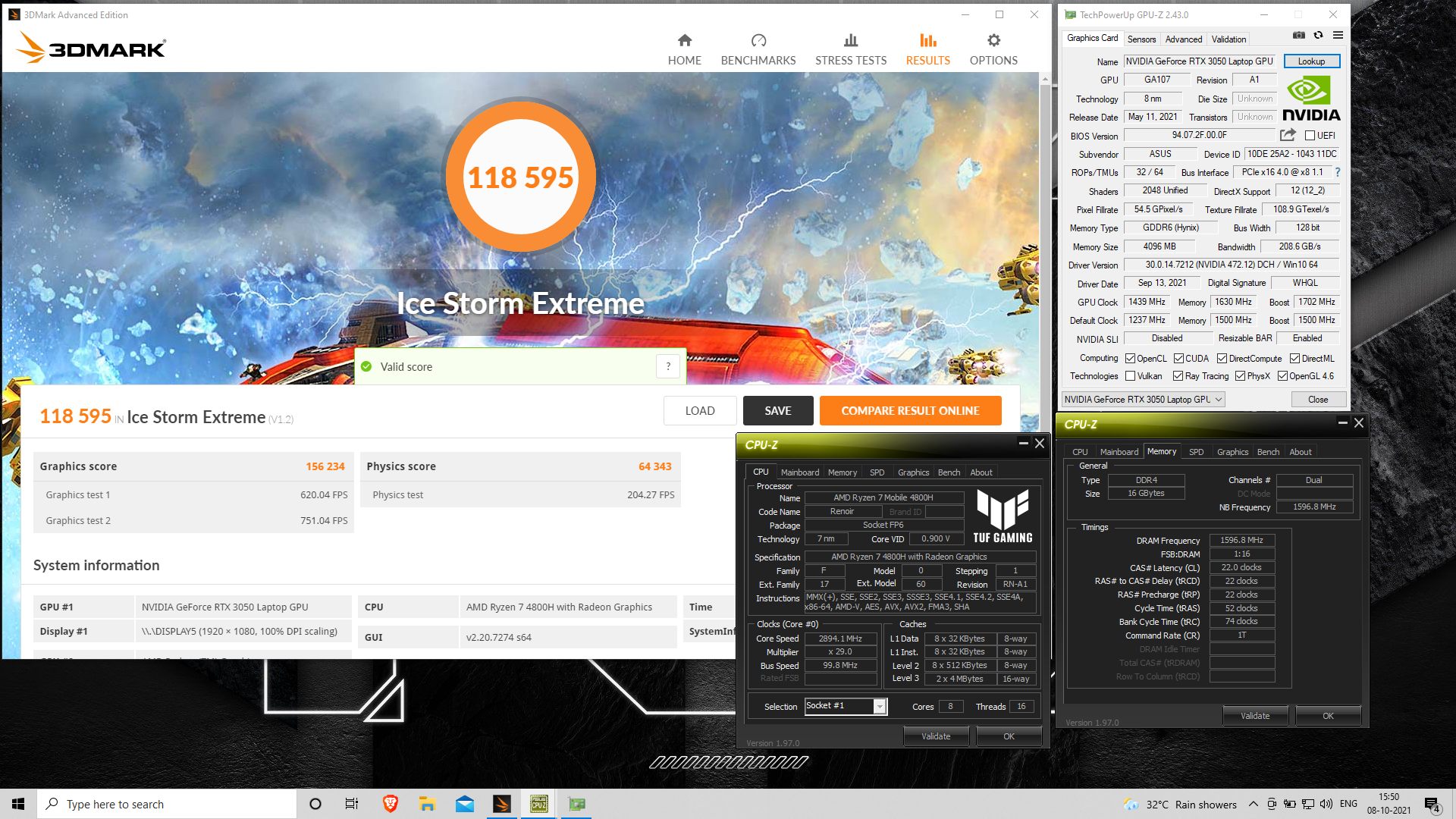Viewport: 1456px width, 819px height.
Task: Click valid score help question mark
Action: tap(668, 366)
